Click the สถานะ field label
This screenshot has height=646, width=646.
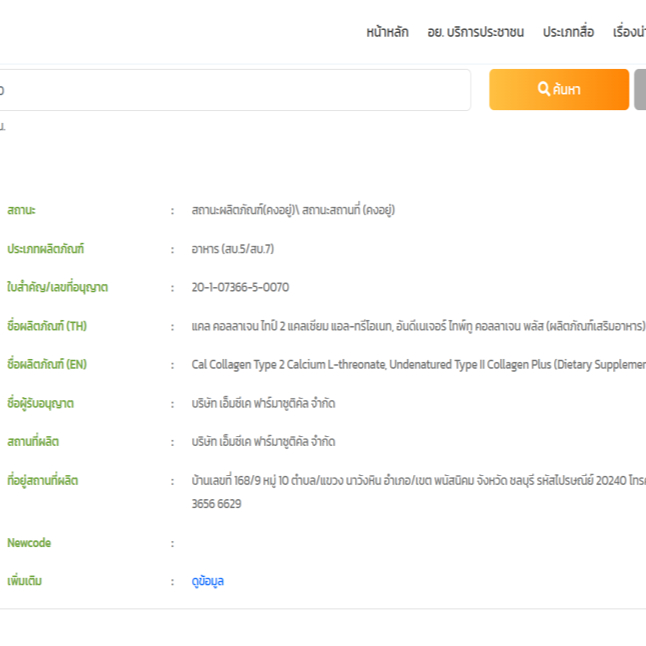(x=21, y=210)
